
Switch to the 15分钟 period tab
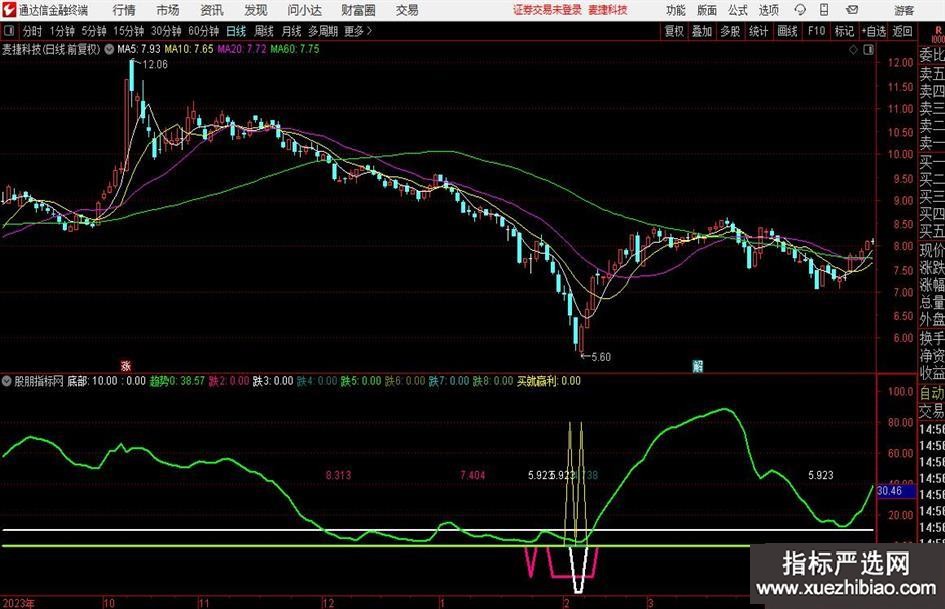[128, 31]
